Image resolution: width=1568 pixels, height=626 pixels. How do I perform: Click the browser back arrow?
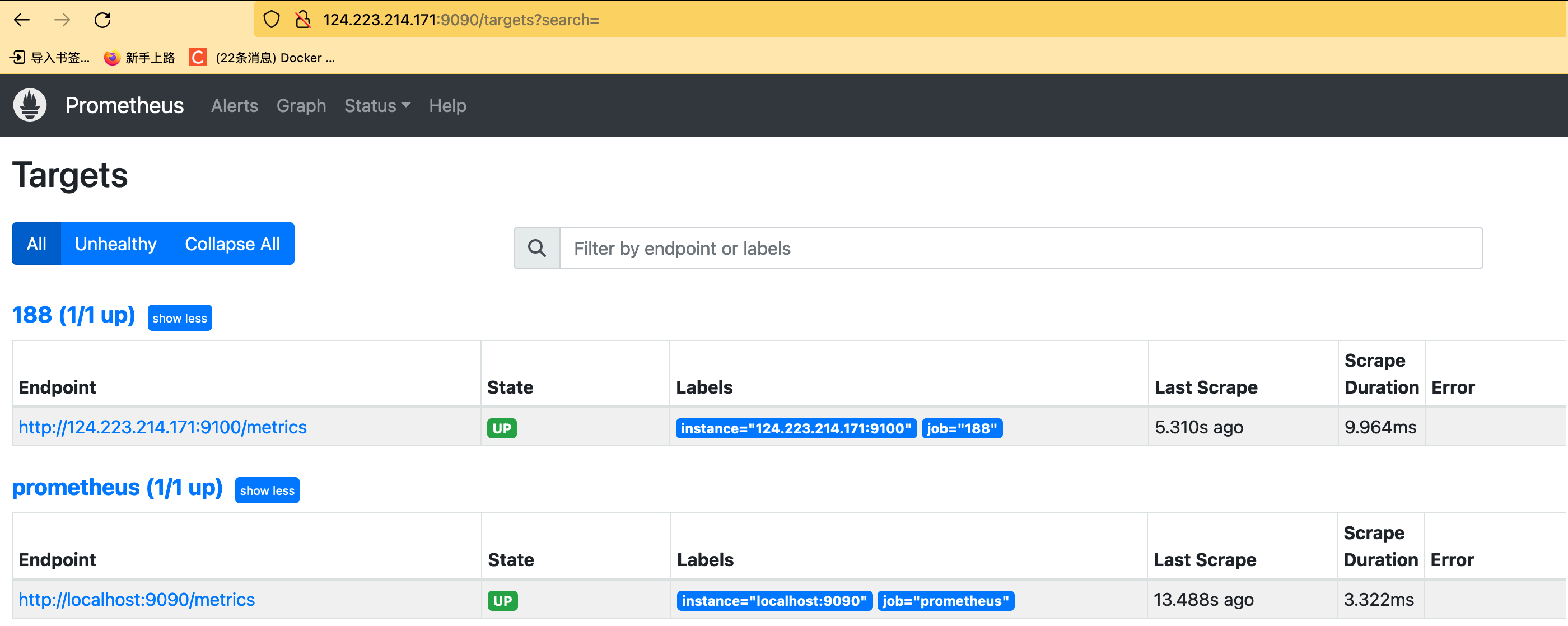[x=22, y=20]
